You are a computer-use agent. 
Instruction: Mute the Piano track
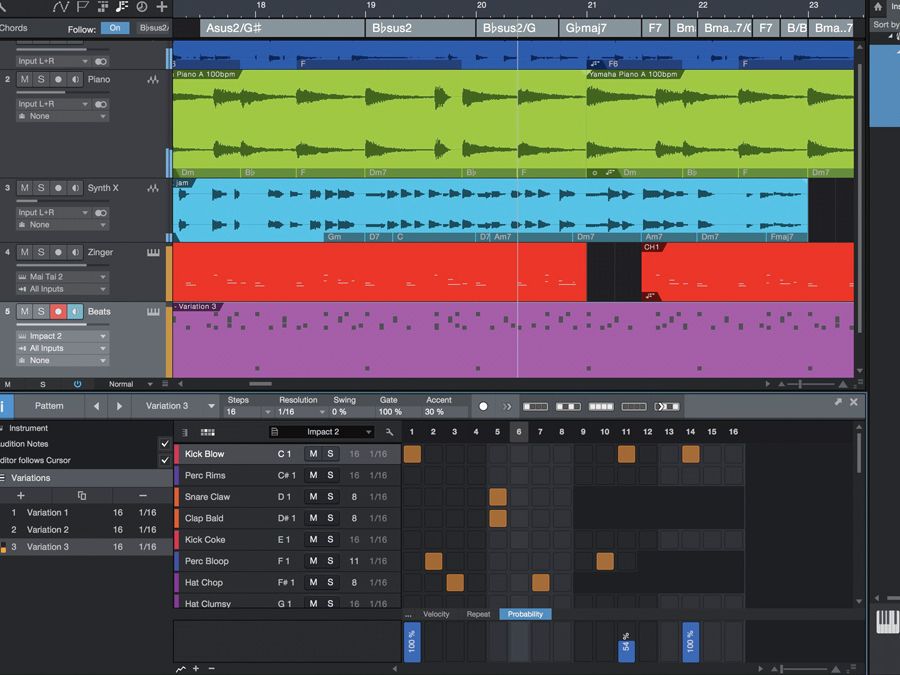coord(24,80)
